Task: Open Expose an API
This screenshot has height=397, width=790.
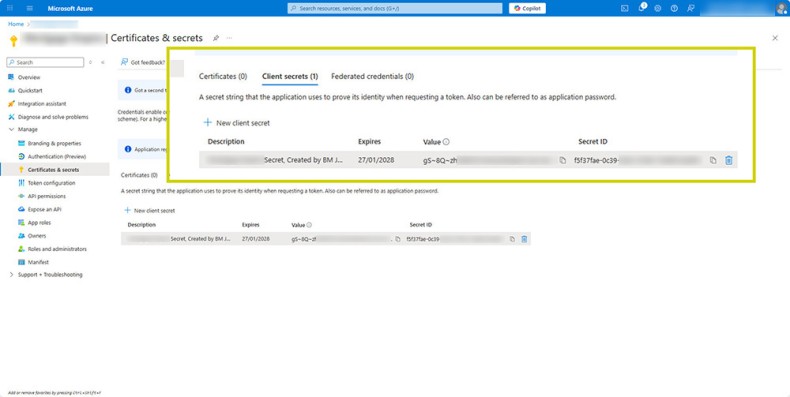Action: 44,209
